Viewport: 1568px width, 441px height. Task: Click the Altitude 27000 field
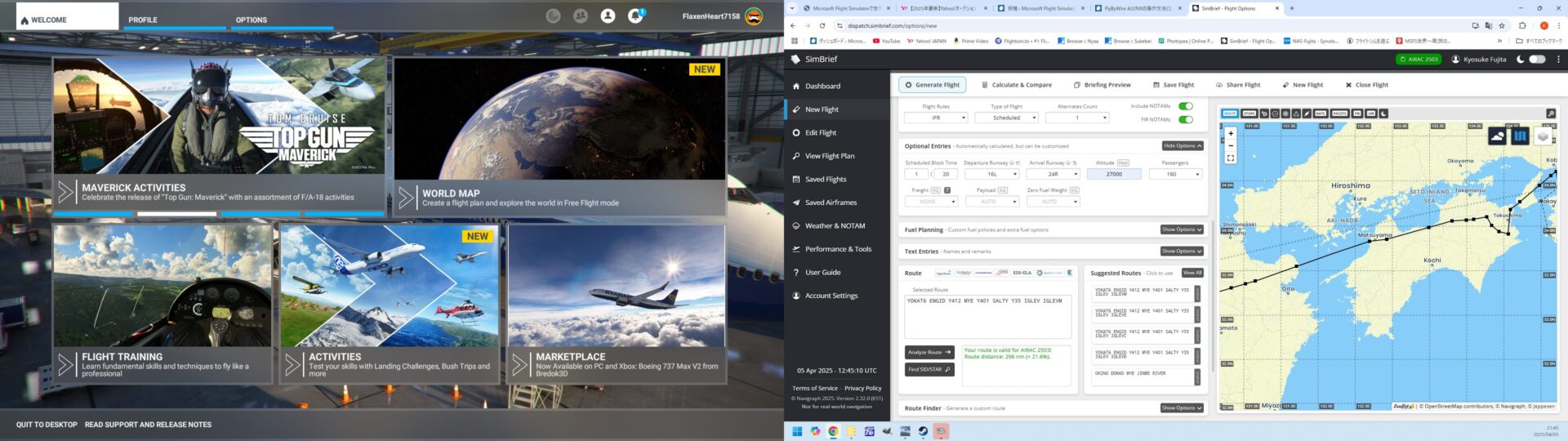point(1114,174)
